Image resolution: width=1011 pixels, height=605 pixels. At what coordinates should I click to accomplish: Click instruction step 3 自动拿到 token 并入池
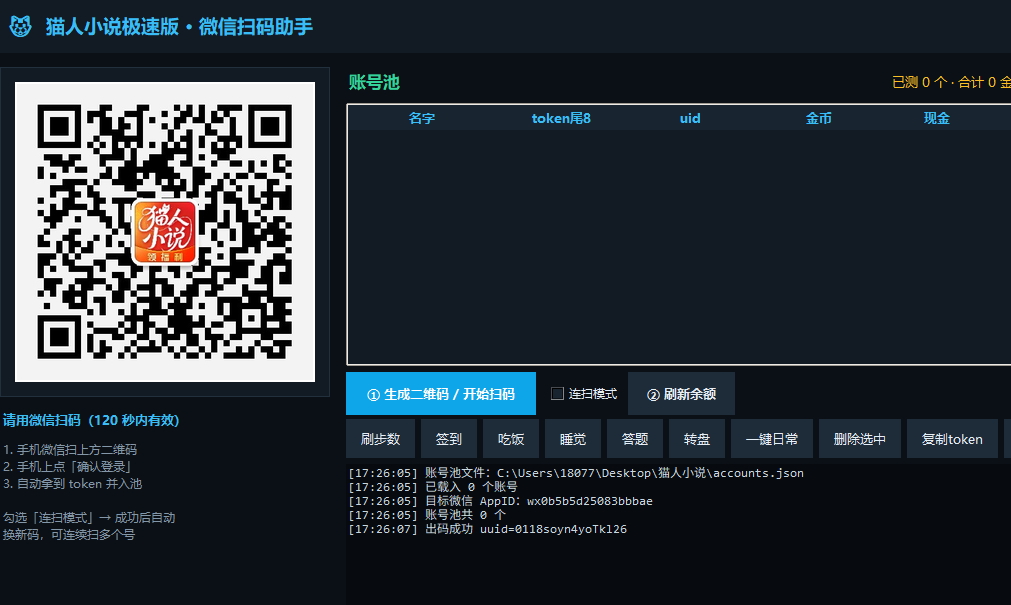(72, 484)
